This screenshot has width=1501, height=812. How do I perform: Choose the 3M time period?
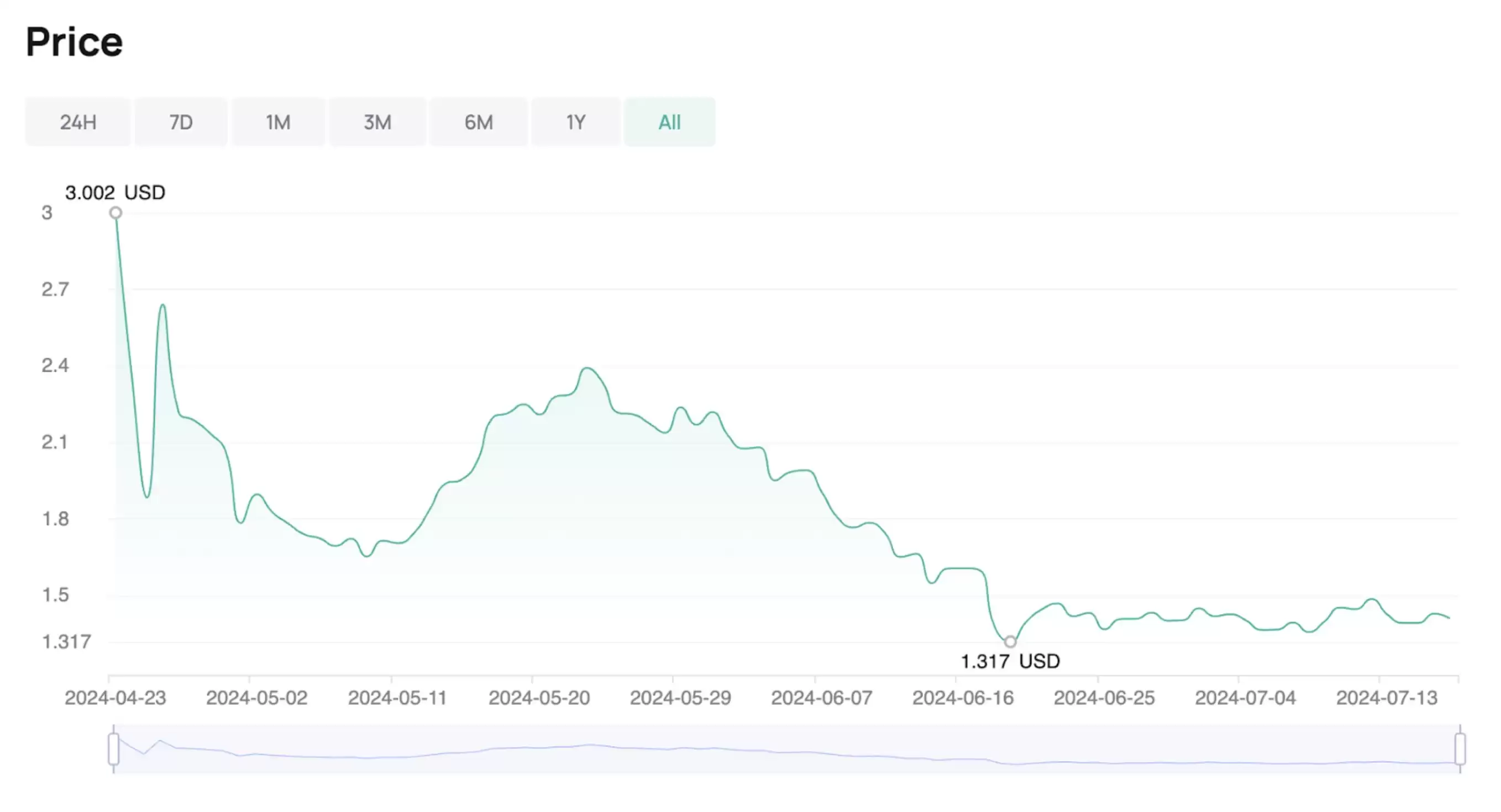(377, 122)
